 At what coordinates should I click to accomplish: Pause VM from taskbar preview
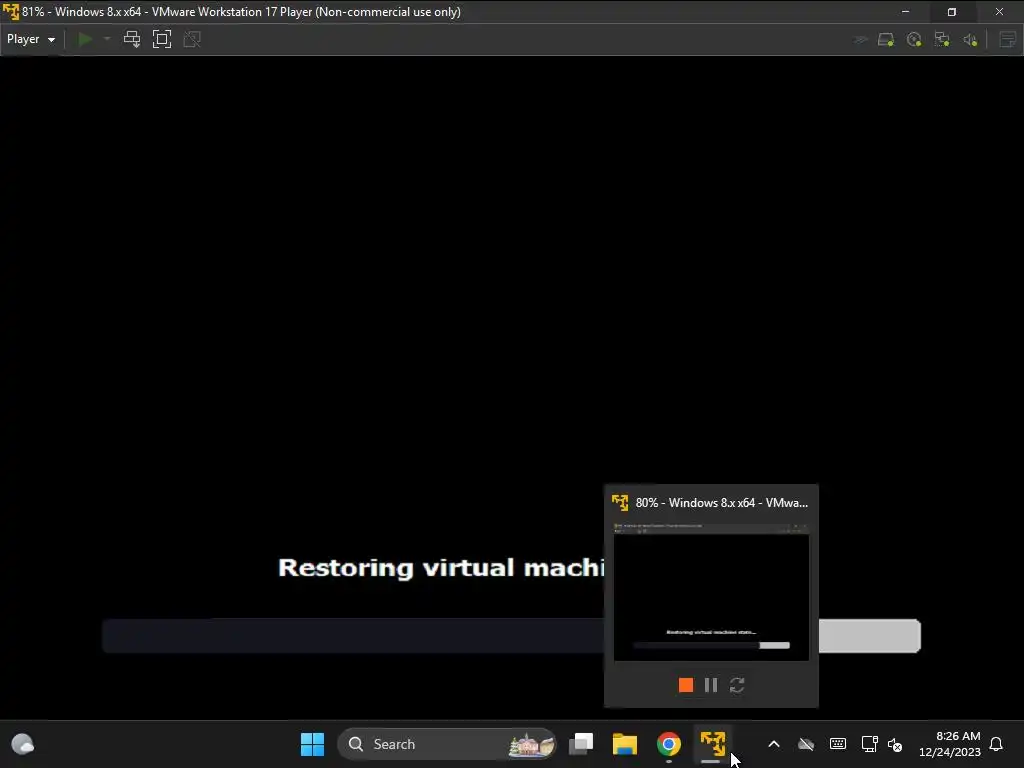pyautogui.click(x=711, y=684)
